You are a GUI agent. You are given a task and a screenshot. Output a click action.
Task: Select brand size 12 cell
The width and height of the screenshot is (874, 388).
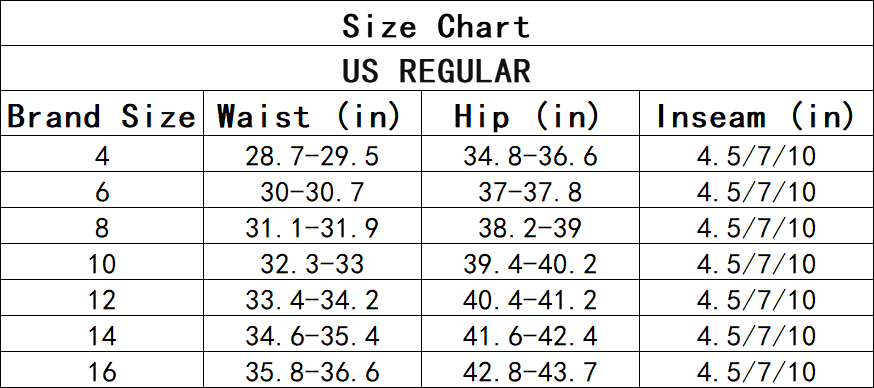[102, 299]
